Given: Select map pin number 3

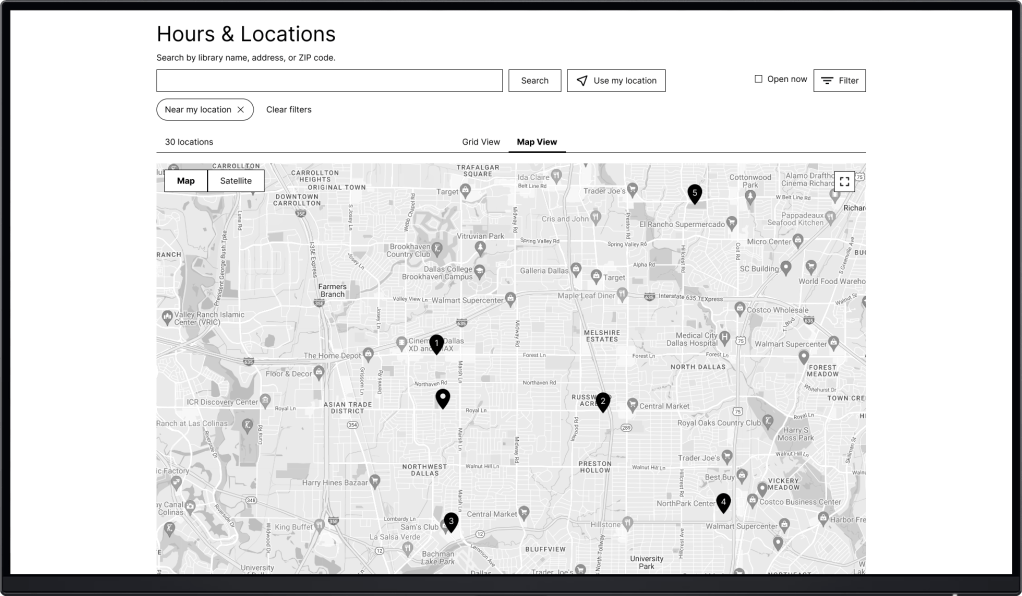Looking at the screenshot, I should (x=451, y=521).
